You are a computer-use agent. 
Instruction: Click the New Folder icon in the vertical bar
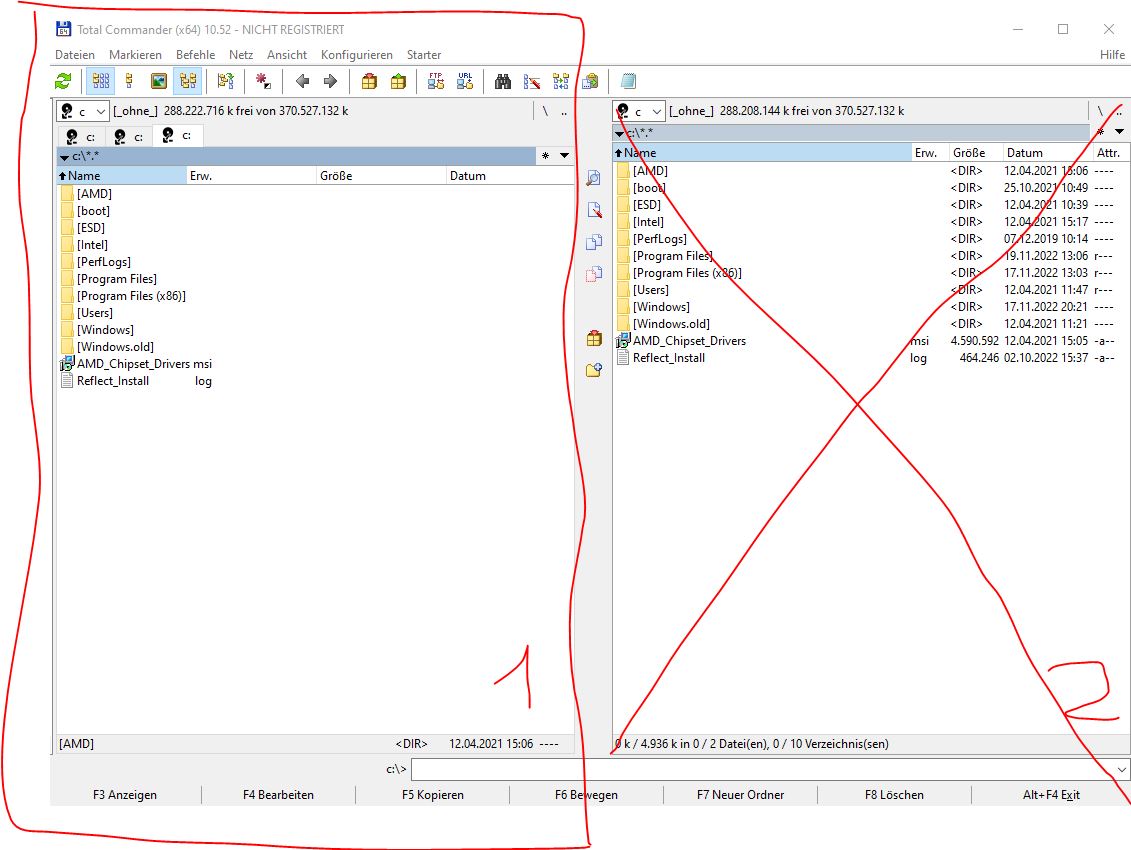click(x=594, y=370)
